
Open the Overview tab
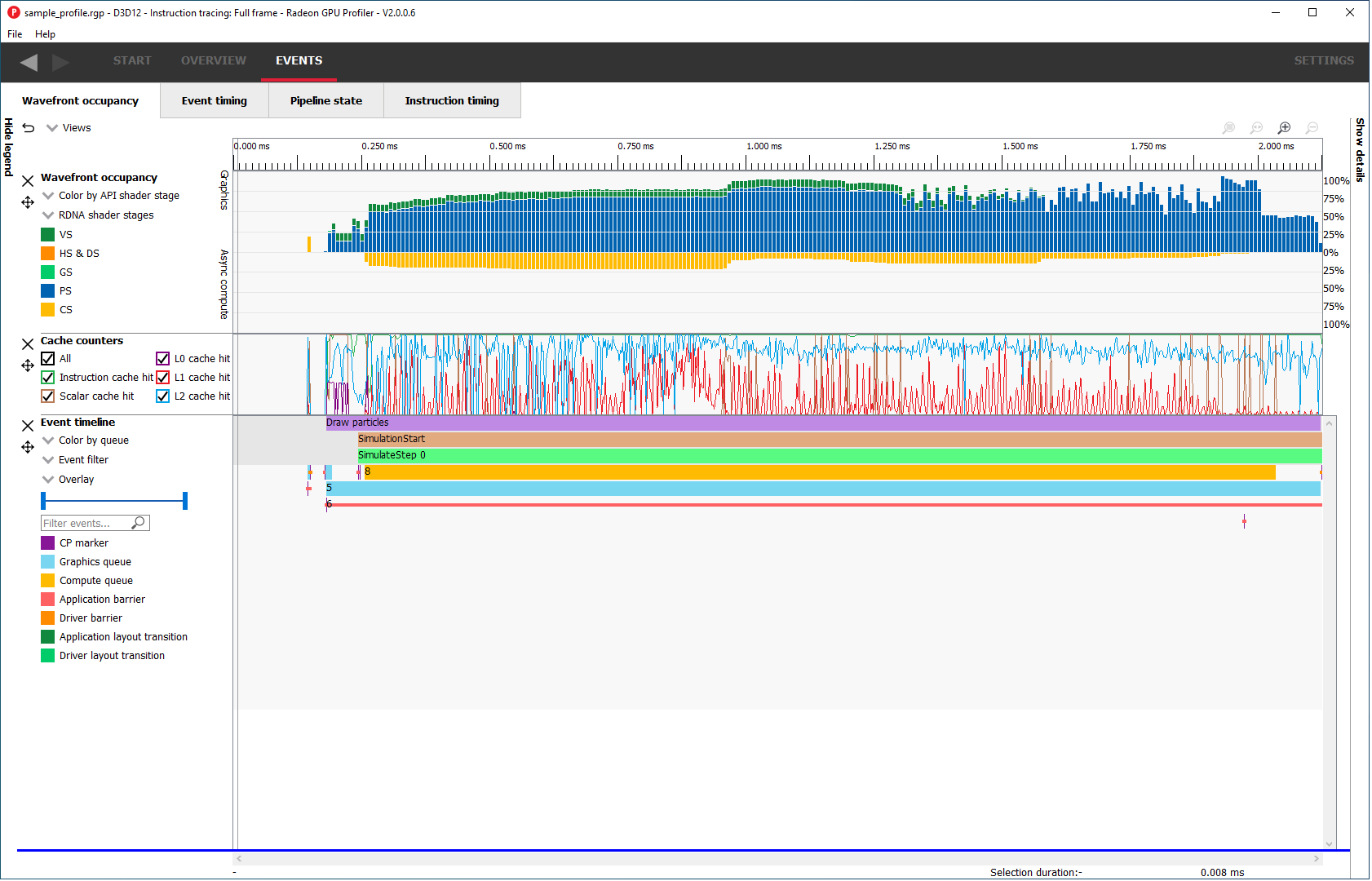213,61
